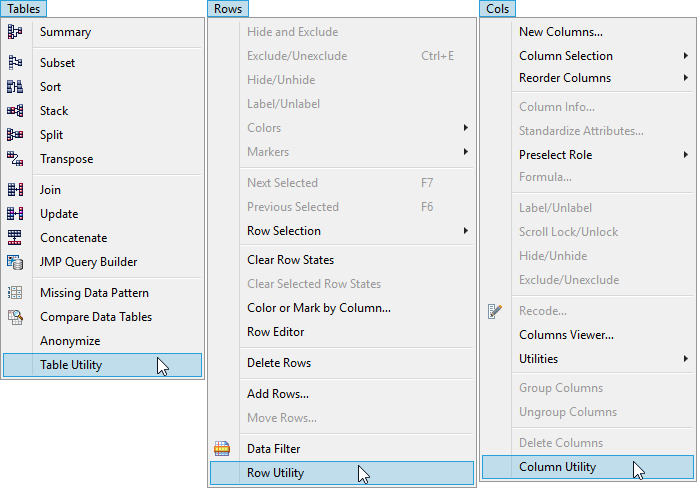Viewport: 697px width, 488px height.
Task: Select the Subset icon in Tables menu
Action: coord(15,63)
